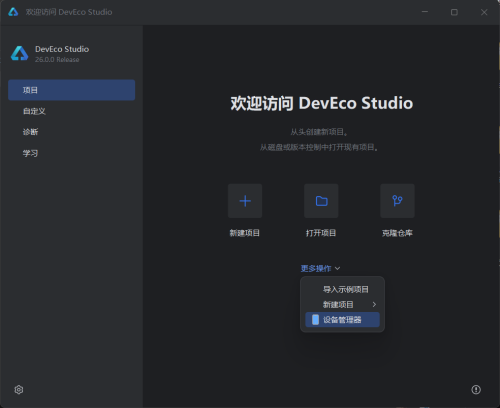Click the phone icon beside 设备管理器
The height and width of the screenshot is (408, 500).
(315, 320)
